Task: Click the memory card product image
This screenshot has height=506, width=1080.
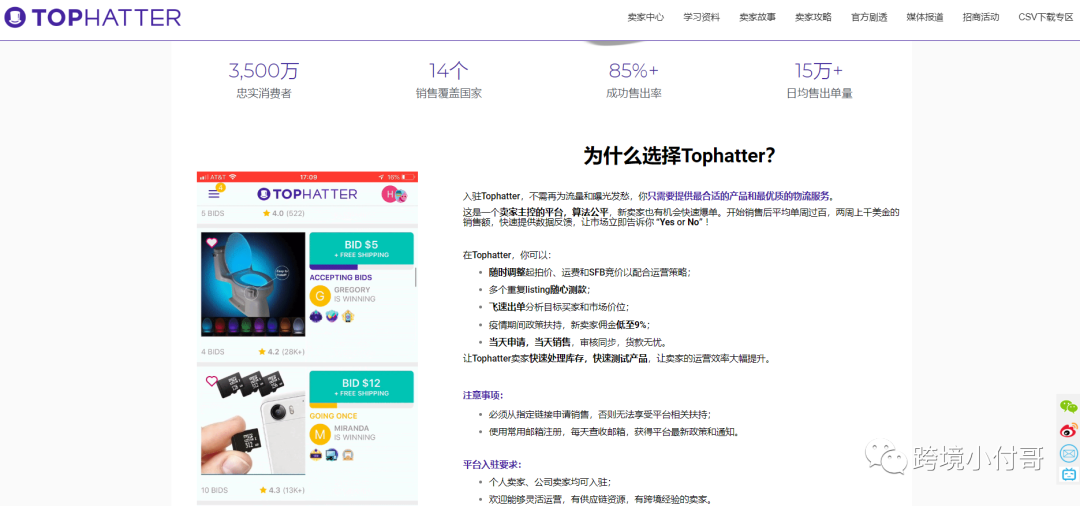Action: pos(253,423)
